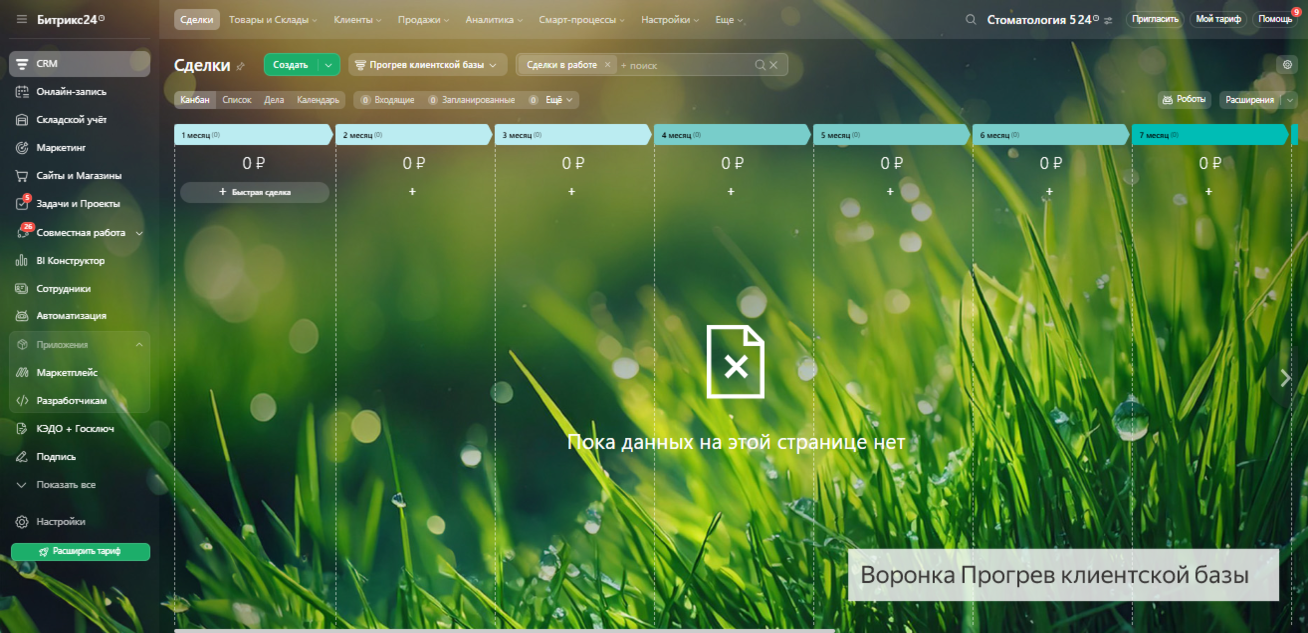Screen dimensions: 1308x633
Task: Add a deal in the 5 месяц column
Action: tap(890, 191)
